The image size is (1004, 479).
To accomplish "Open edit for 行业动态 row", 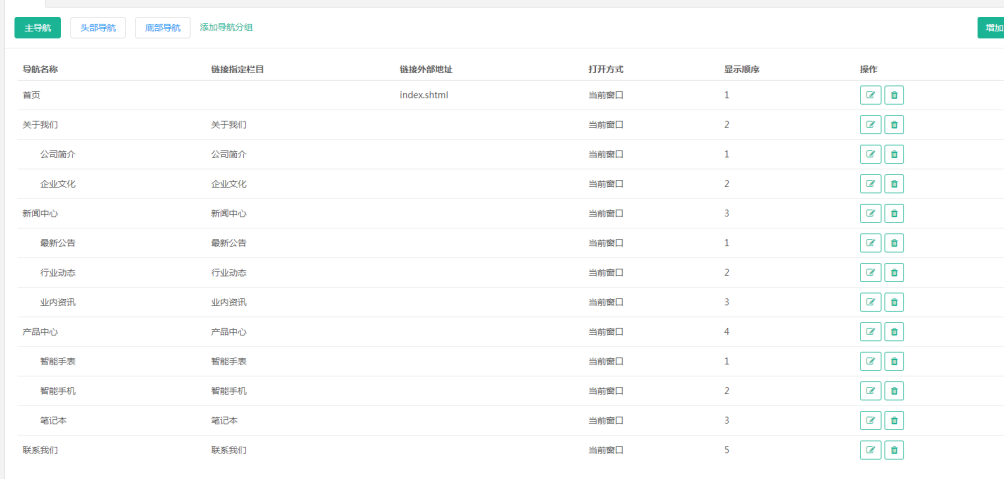I will [870, 273].
